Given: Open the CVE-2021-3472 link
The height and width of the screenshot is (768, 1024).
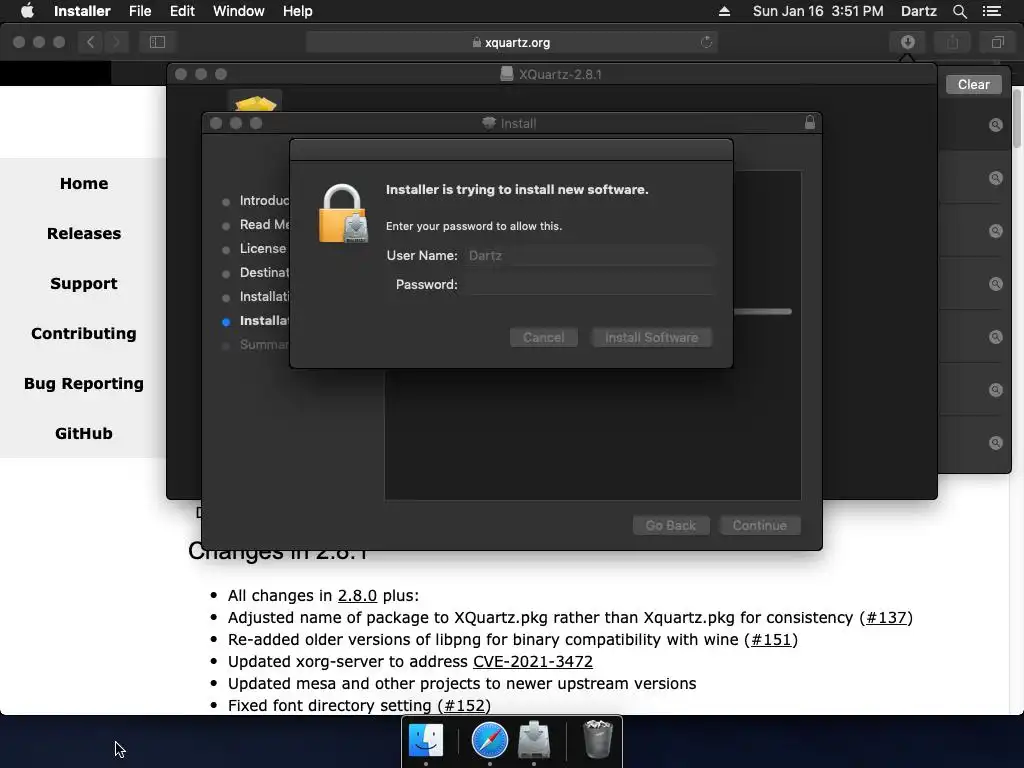Looking at the screenshot, I should coord(533,662).
